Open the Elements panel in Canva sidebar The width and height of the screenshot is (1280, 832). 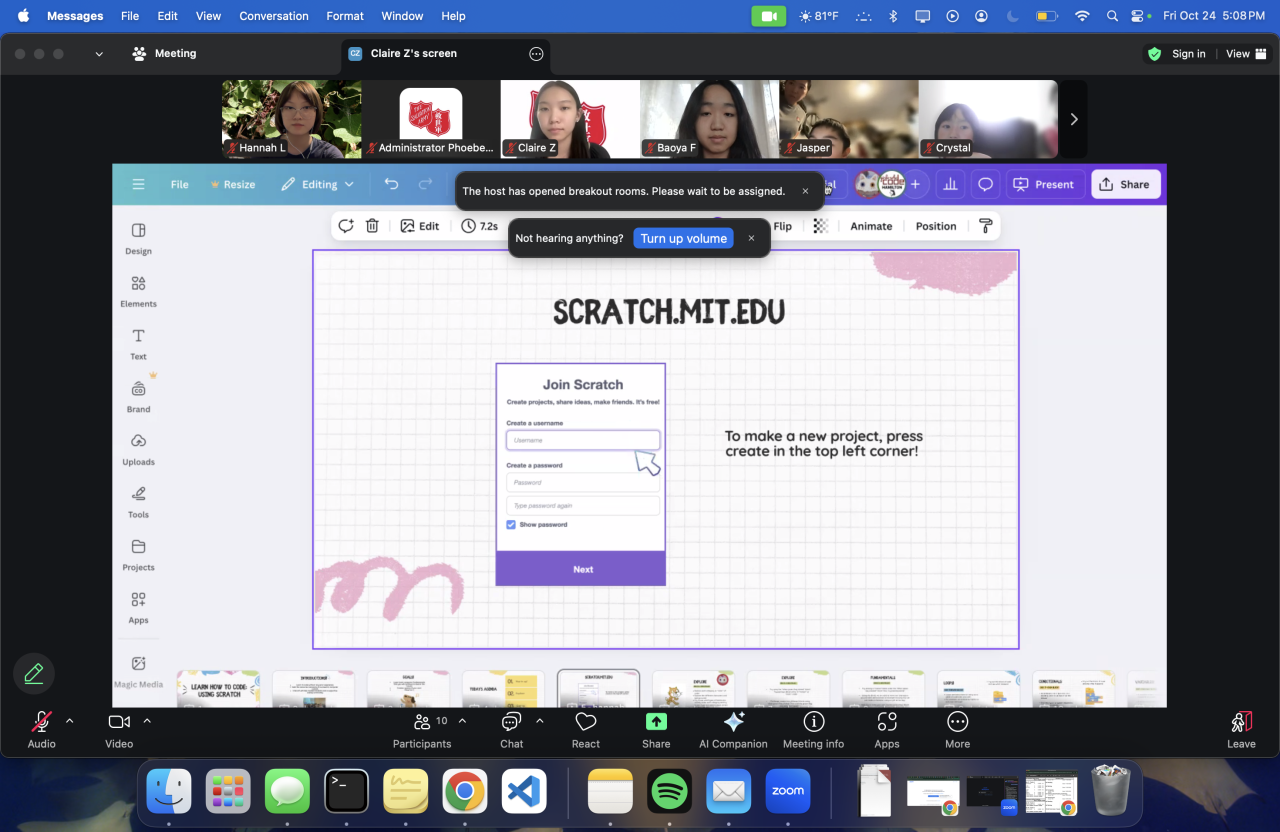pyautogui.click(x=139, y=291)
